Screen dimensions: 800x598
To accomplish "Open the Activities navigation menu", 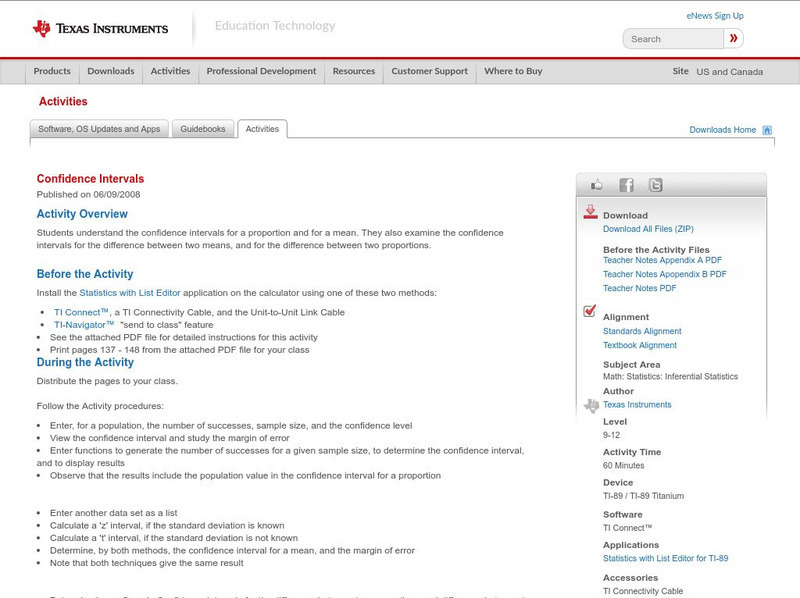I will tap(170, 71).
